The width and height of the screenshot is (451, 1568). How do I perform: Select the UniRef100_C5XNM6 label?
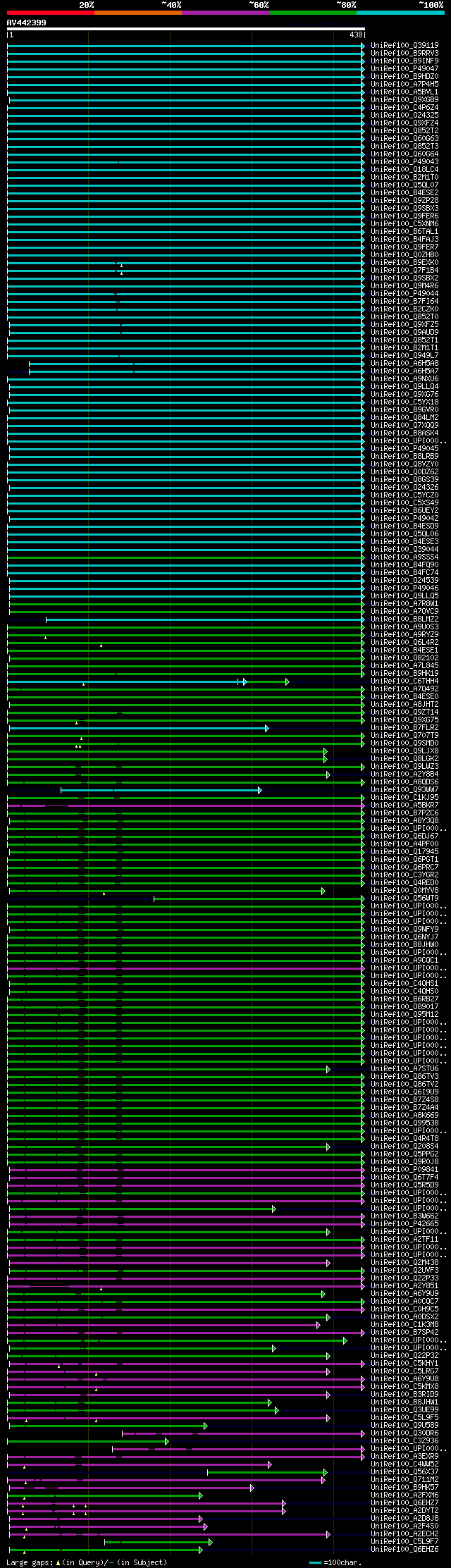404,224
